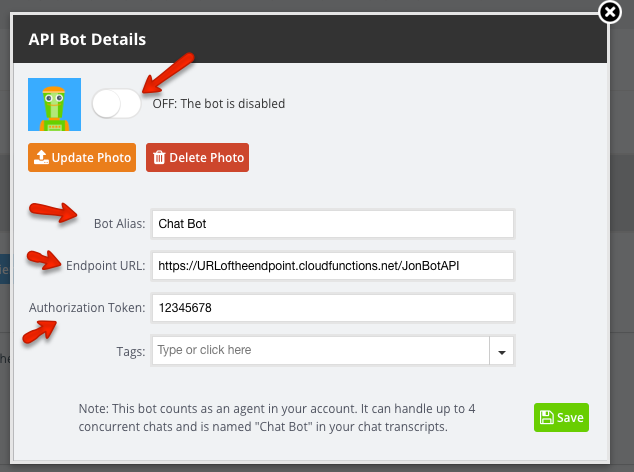Screen dimensions: 634x472
Task: Click the upload icon in Update Photo
Action: click(x=41, y=157)
